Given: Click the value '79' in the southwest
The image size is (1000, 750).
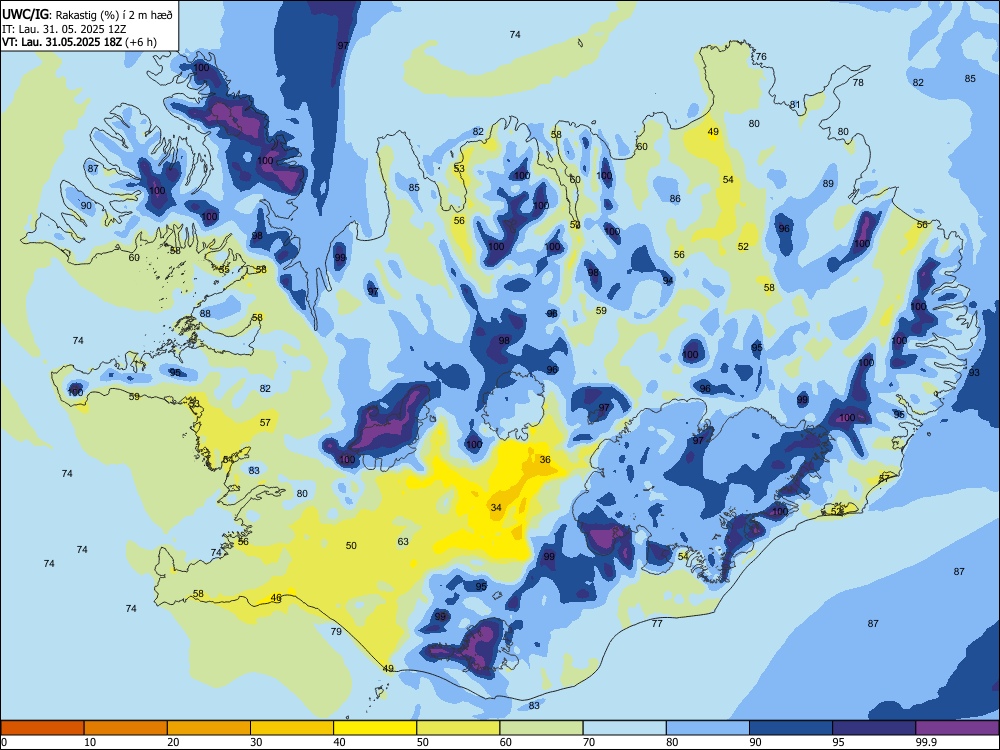Looking at the screenshot, I should tap(336, 631).
